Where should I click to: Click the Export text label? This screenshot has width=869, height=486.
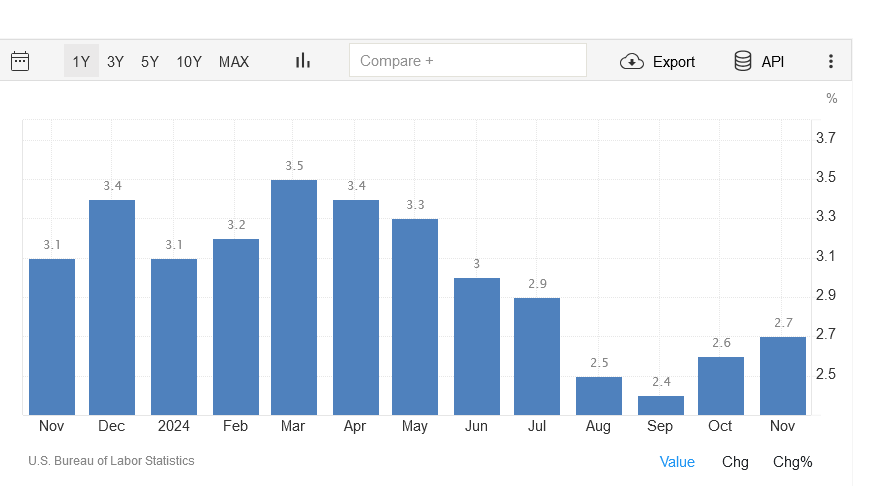(673, 61)
